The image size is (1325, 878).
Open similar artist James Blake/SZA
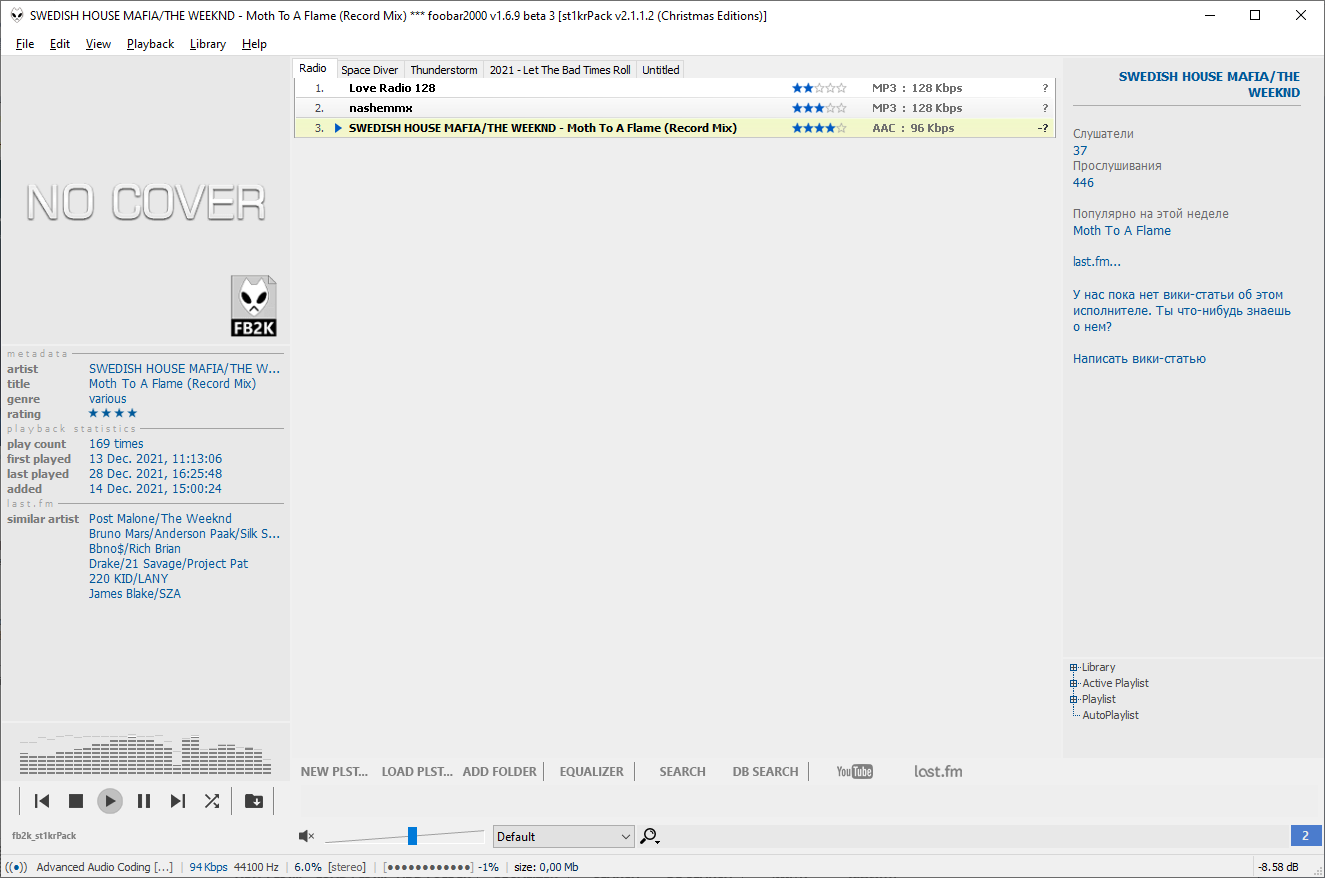coord(135,594)
